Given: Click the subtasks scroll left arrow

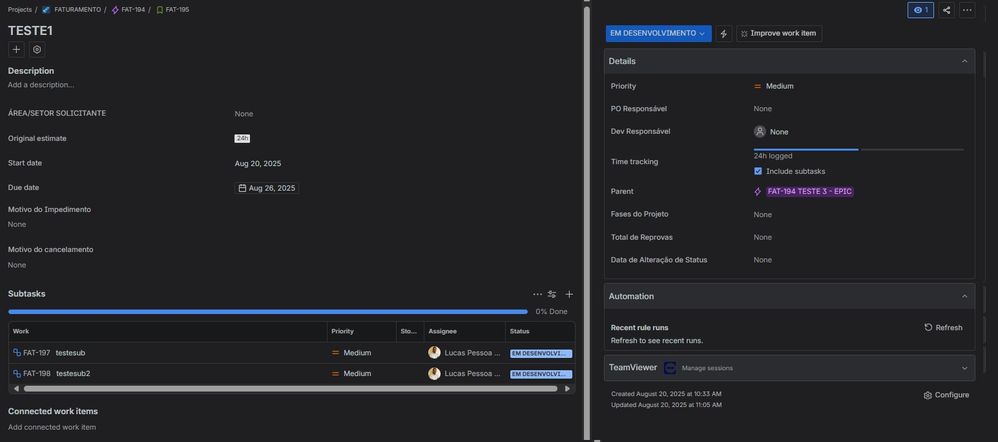Looking at the screenshot, I should [x=17, y=389].
